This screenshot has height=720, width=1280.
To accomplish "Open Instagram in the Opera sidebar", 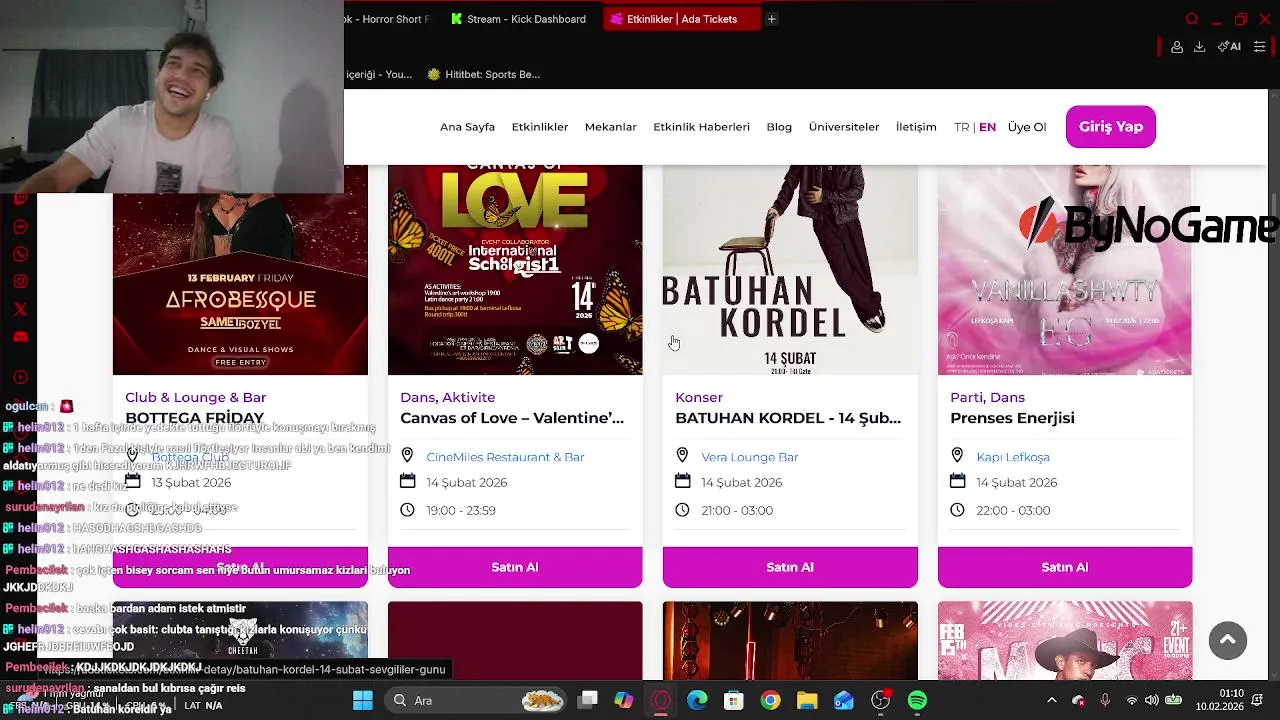I will point(20,282).
